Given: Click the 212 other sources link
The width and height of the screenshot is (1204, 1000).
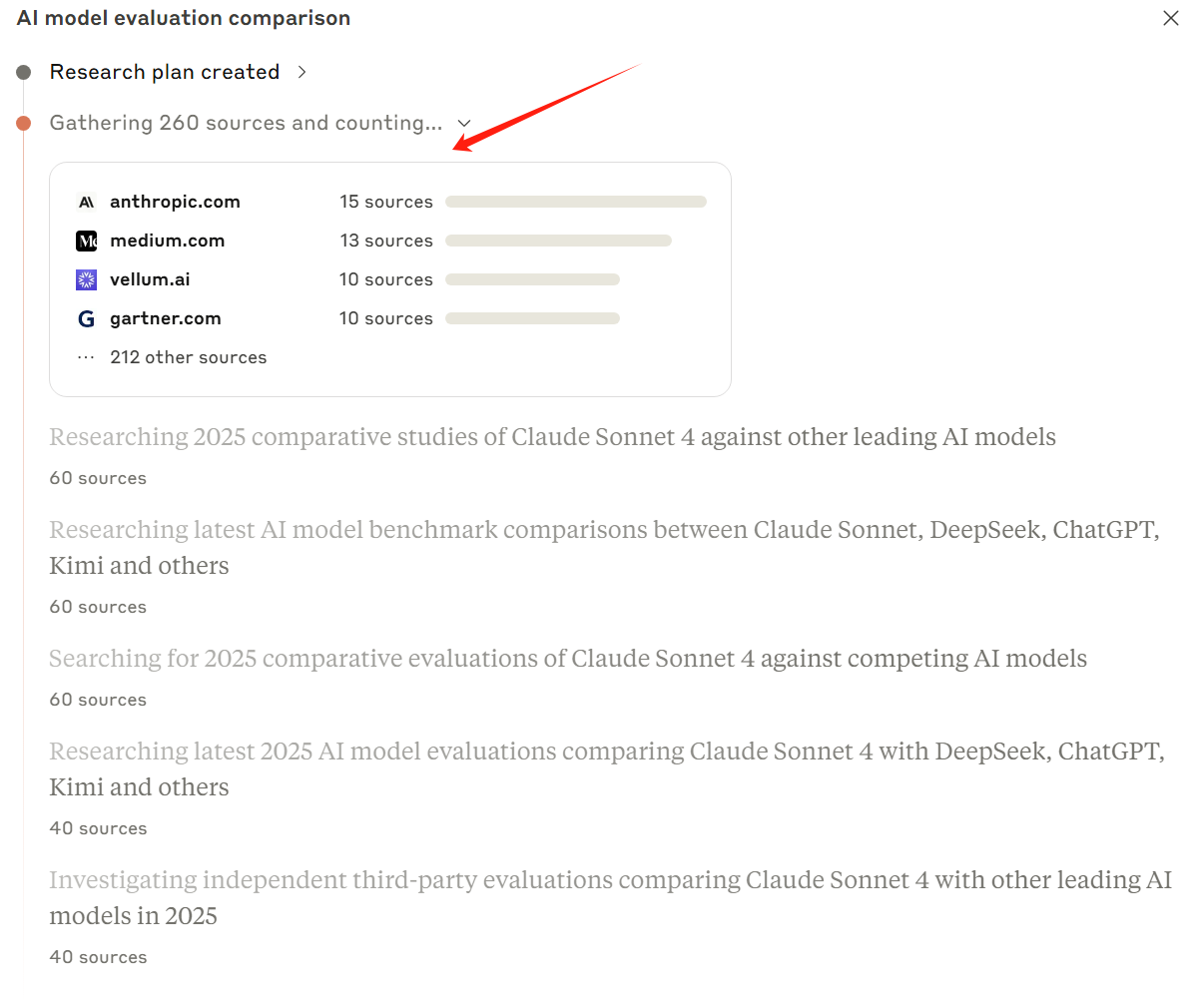Looking at the screenshot, I should (189, 356).
